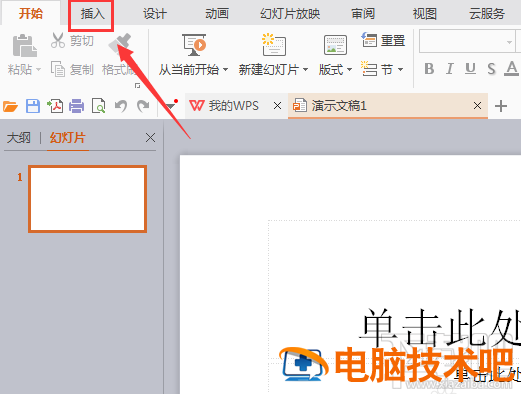Toggle underline formatting
Image resolution: width=521 pixels, height=394 pixels.
(x=470, y=69)
